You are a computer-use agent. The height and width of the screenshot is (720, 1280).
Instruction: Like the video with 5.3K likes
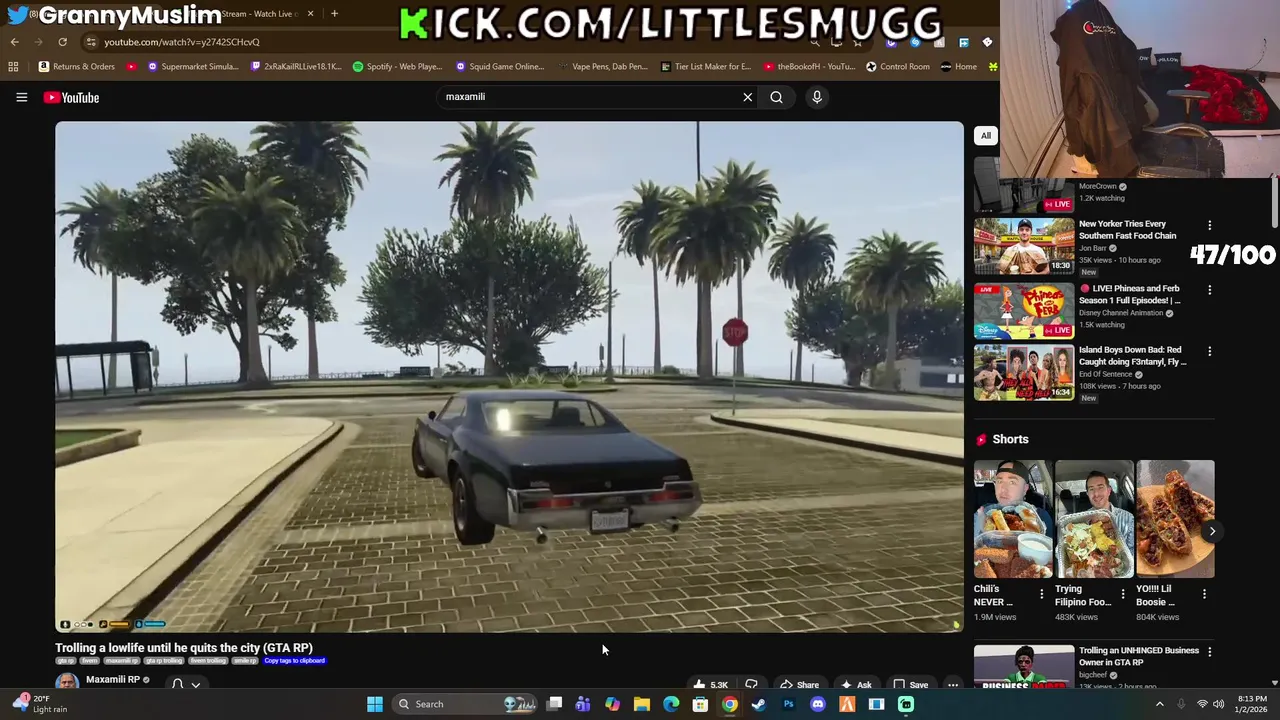click(710, 685)
